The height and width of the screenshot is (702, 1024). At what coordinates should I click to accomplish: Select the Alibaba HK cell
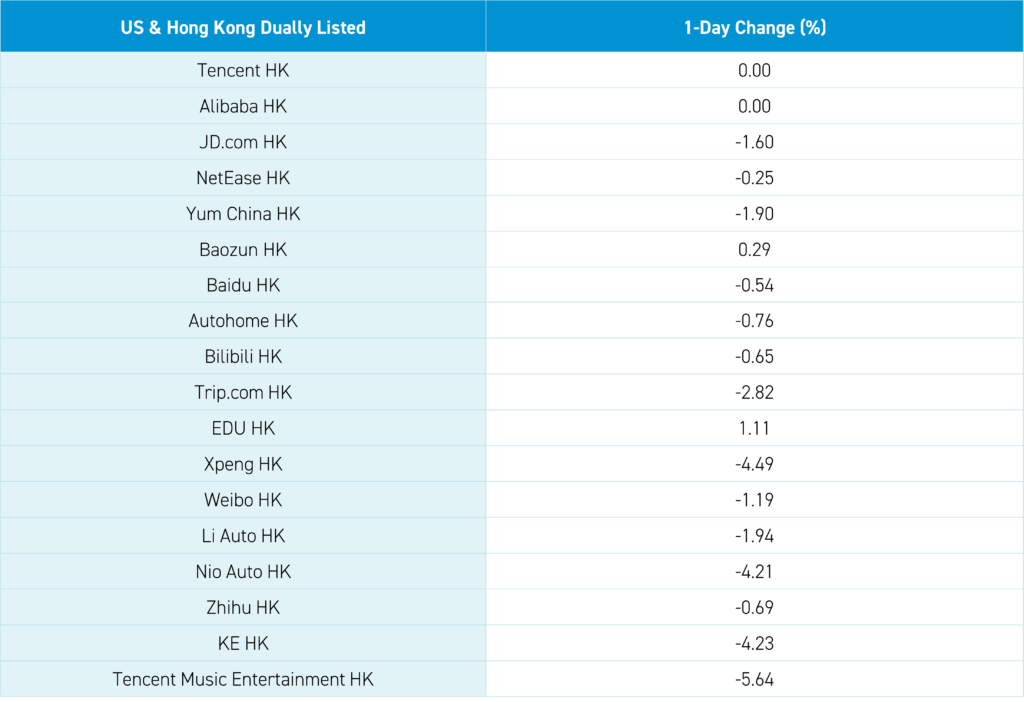243,107
